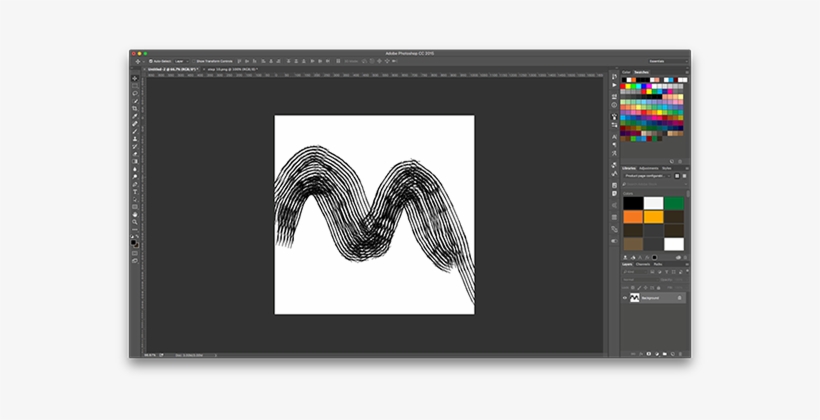Switch to the Adjustments tab

[x=649, y=168]
